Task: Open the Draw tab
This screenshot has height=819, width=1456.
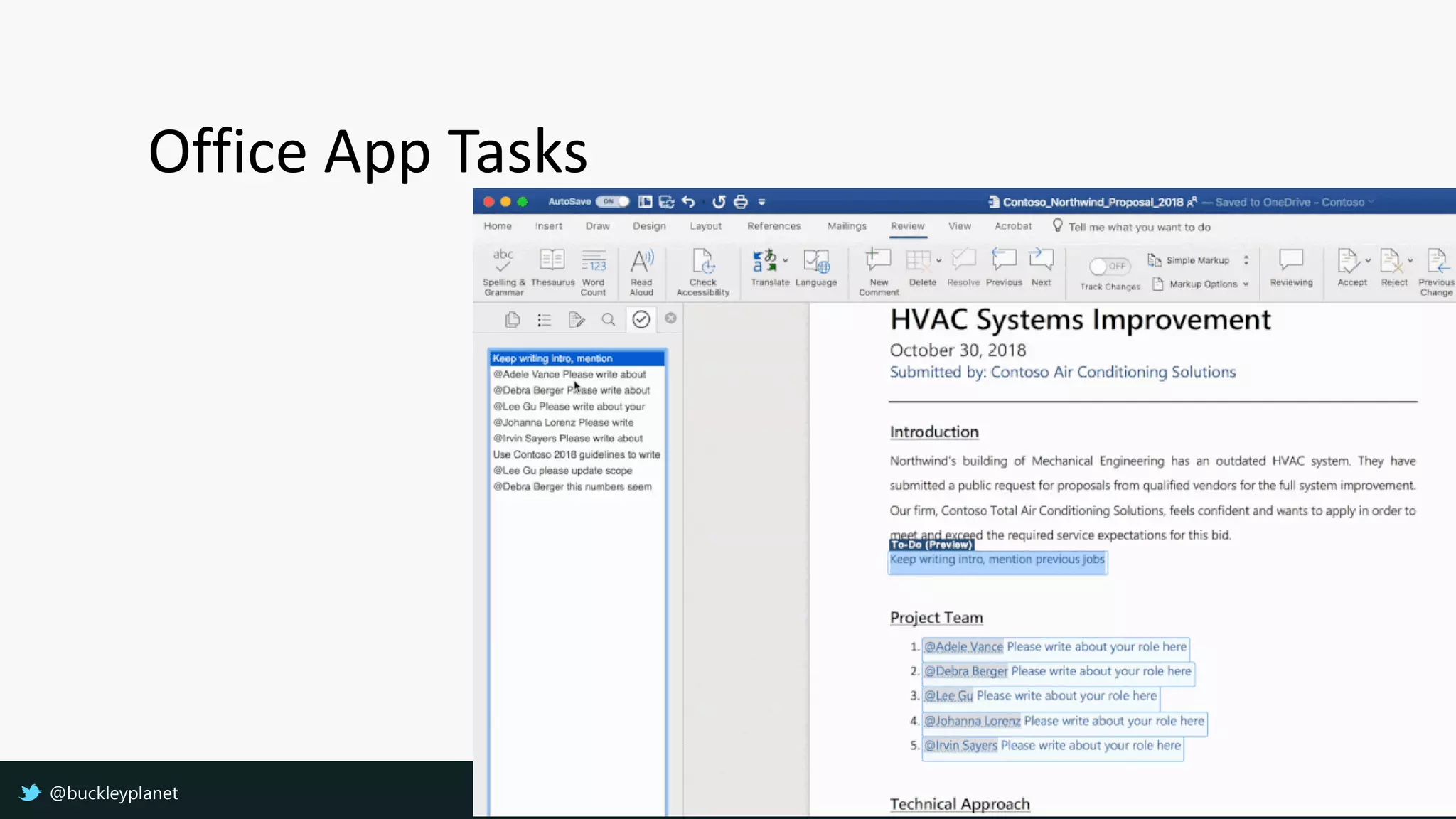Action: coord(598,226)
